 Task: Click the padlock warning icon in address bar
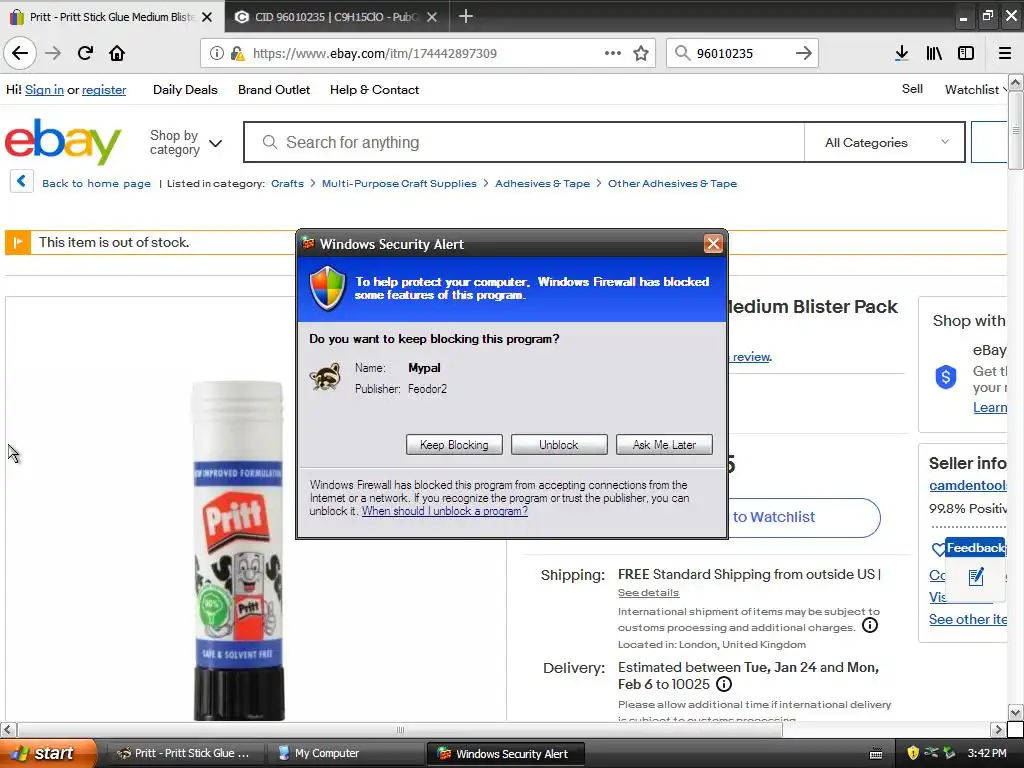point(238,53)
